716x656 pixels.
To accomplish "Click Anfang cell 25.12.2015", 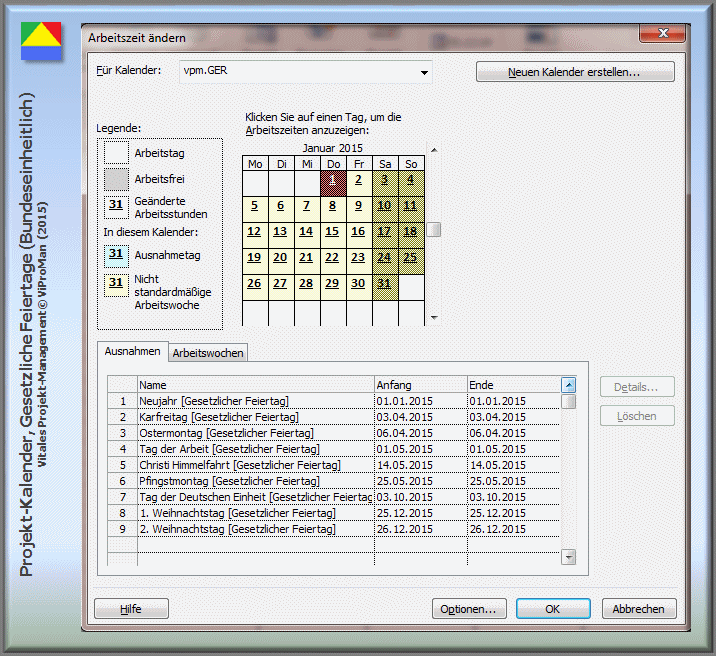I will tap(421, 513).
